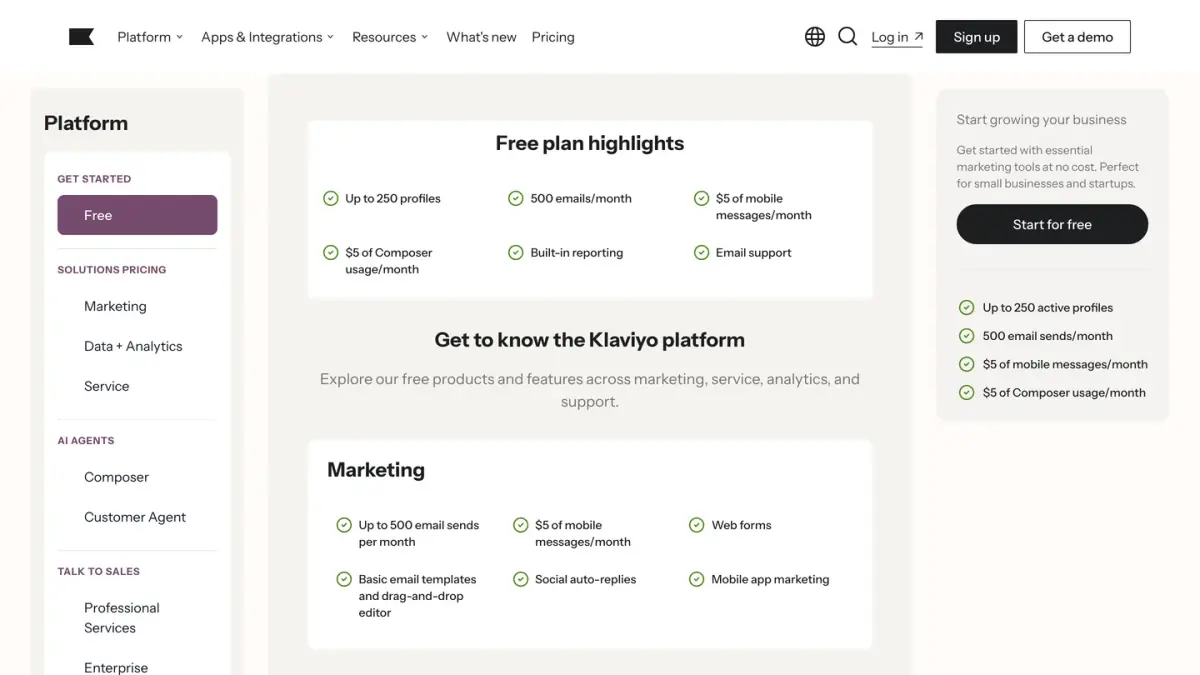Click the Email support text
This screenshot has height=675, width=1200.
(x=753, y=253)
